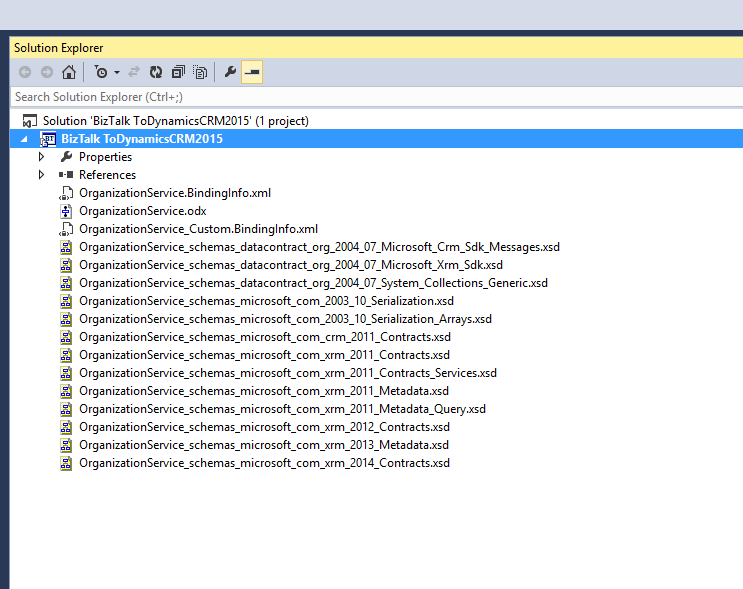Select the References tree node
This screenshot has width=743, height=589.
(x=107, y=175)
